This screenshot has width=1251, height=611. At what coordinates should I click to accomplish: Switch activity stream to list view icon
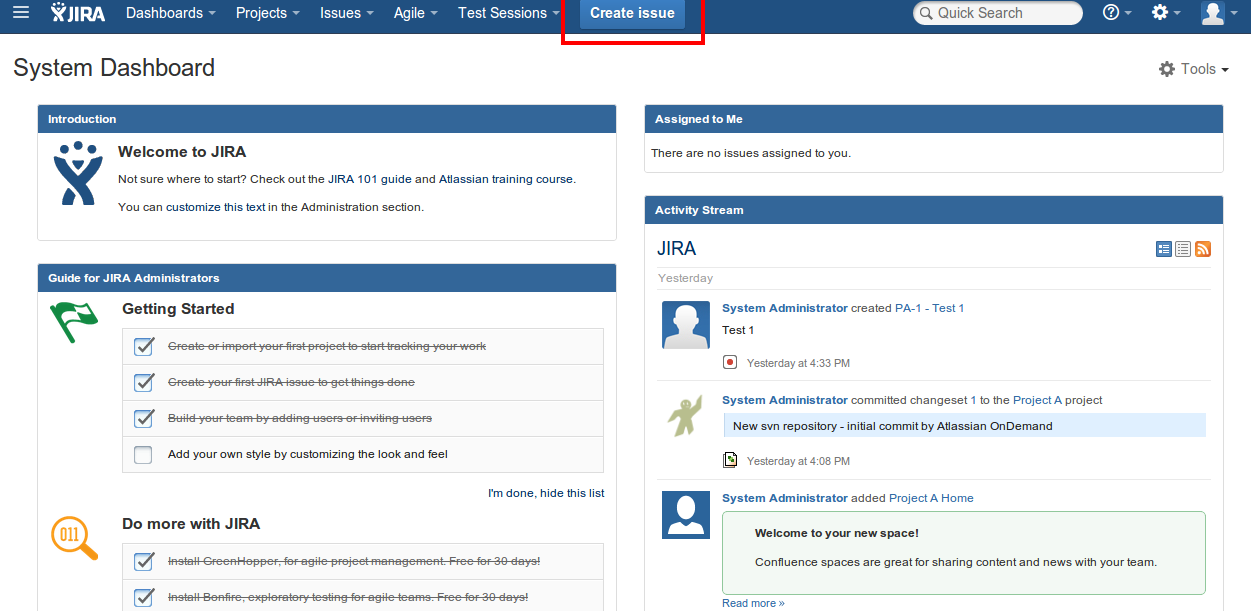tap(1183, 249)
